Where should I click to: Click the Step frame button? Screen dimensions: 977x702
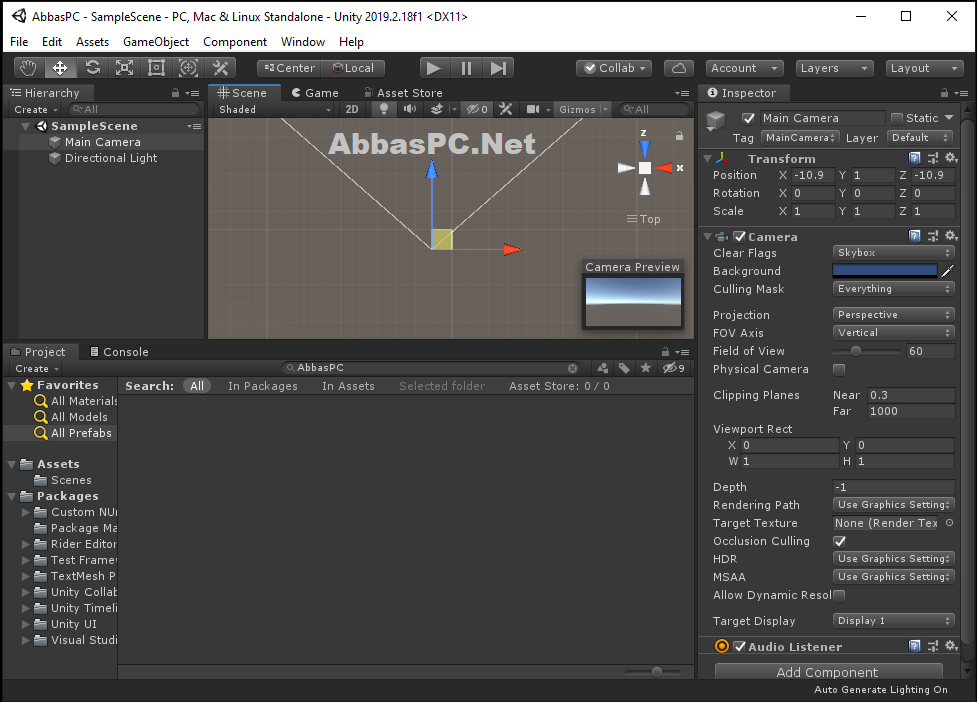(498, 68)
